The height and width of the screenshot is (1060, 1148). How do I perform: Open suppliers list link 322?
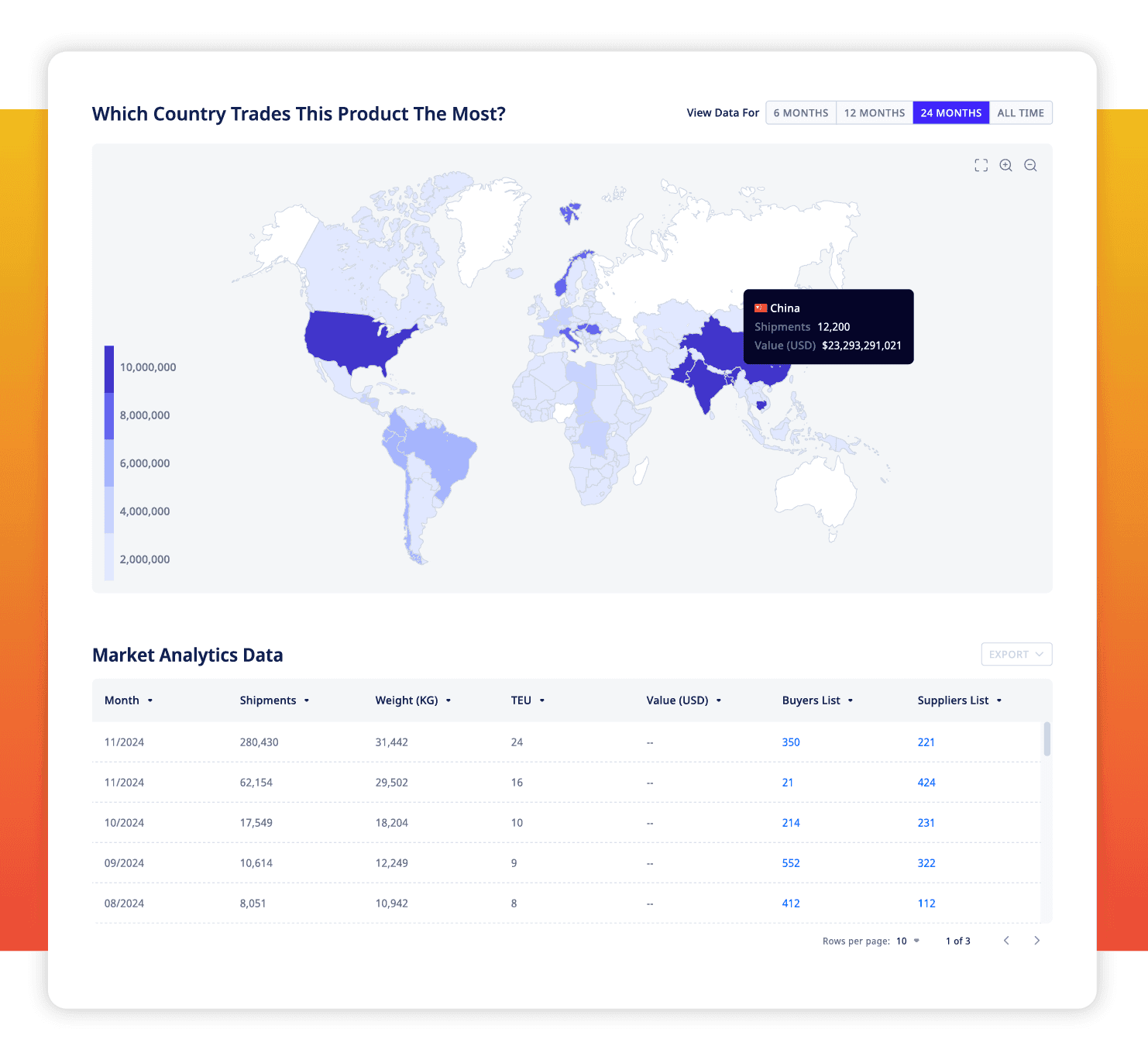(x=926, y=863)
